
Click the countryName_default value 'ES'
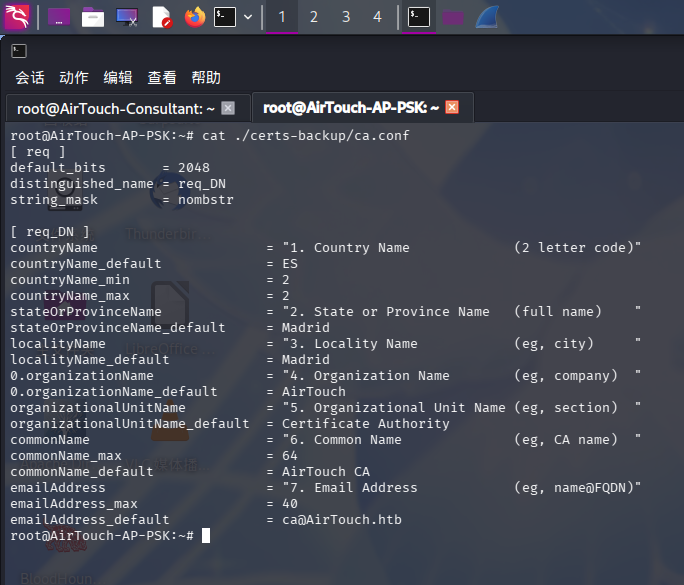[x=290, y=264]
